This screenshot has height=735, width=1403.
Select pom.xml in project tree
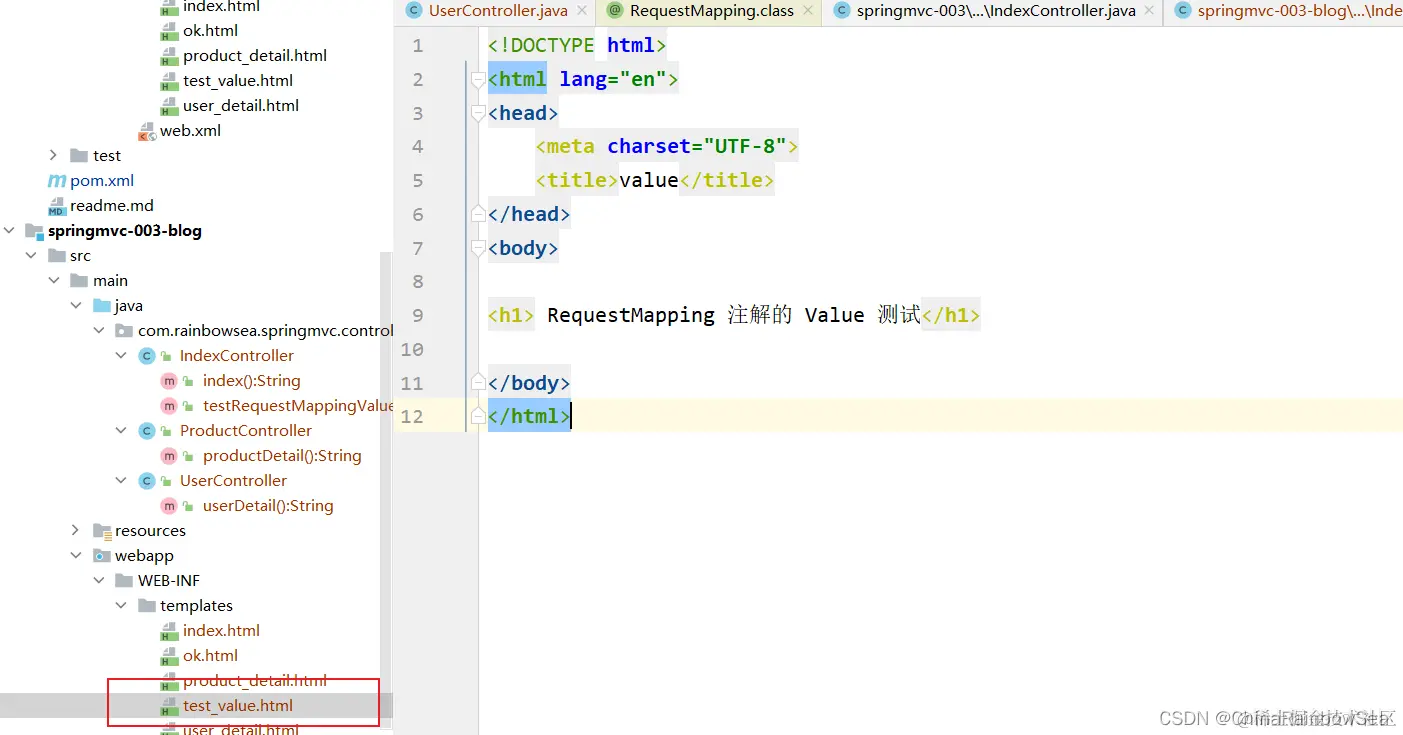pos(102,180)
